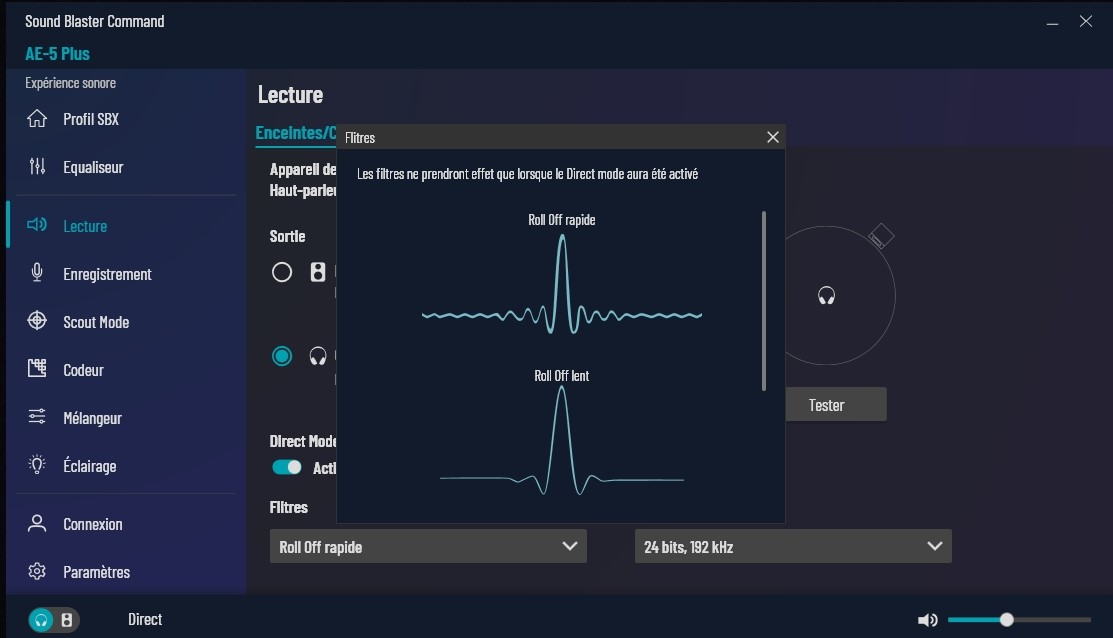Viewport: 1113px width, 638px height.
Task: Click the Direct mode filter notice text
Action: coord(527,174)
